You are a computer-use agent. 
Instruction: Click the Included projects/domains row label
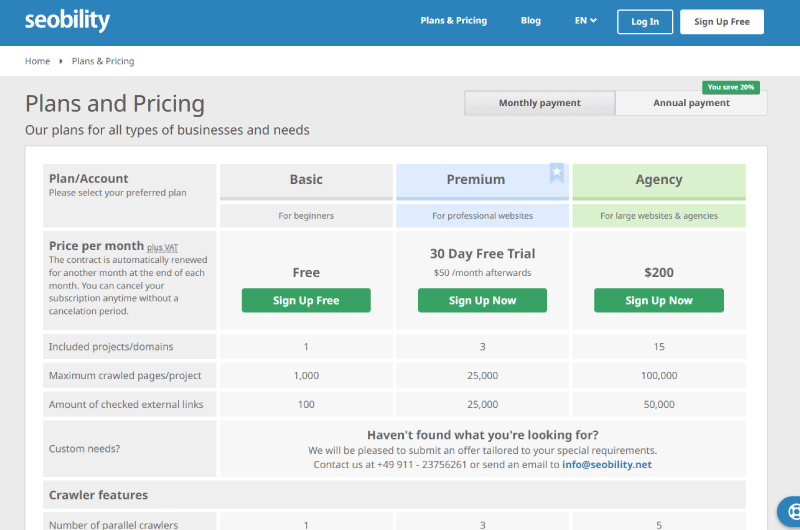[x=111, y=347]
